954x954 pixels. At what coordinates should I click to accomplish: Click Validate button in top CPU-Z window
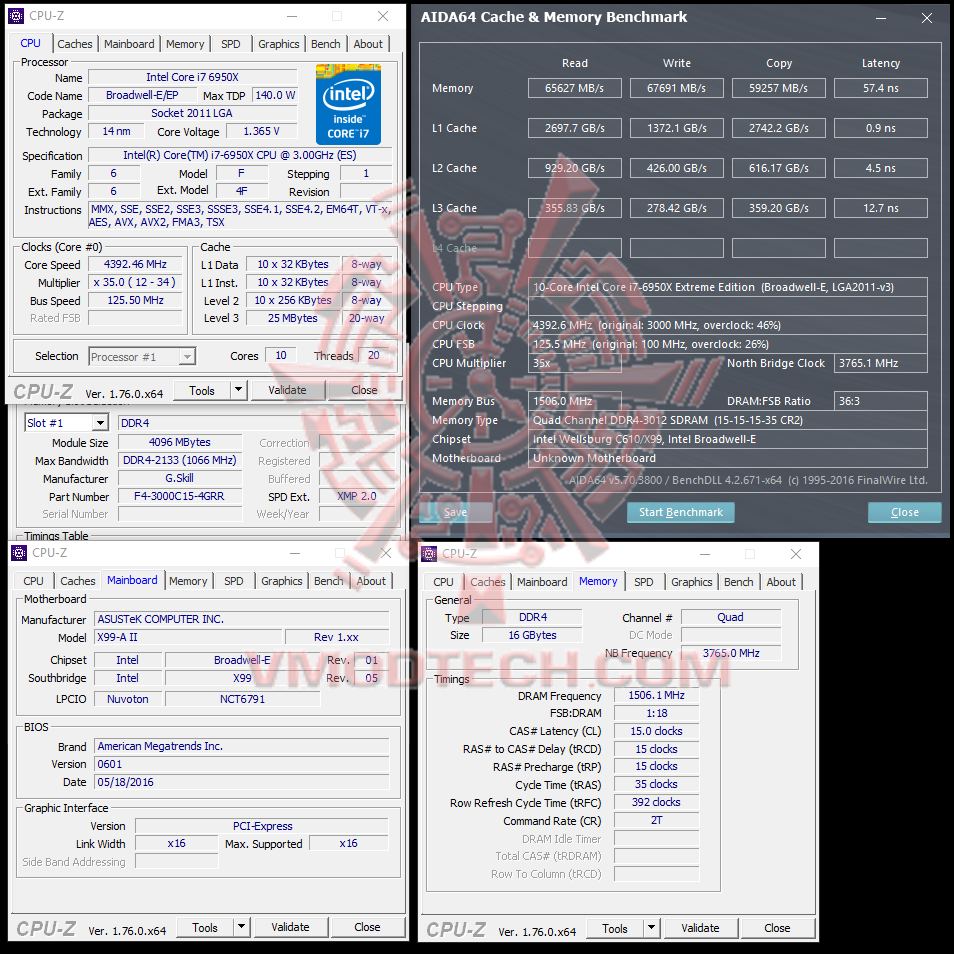tap(287, 390)
